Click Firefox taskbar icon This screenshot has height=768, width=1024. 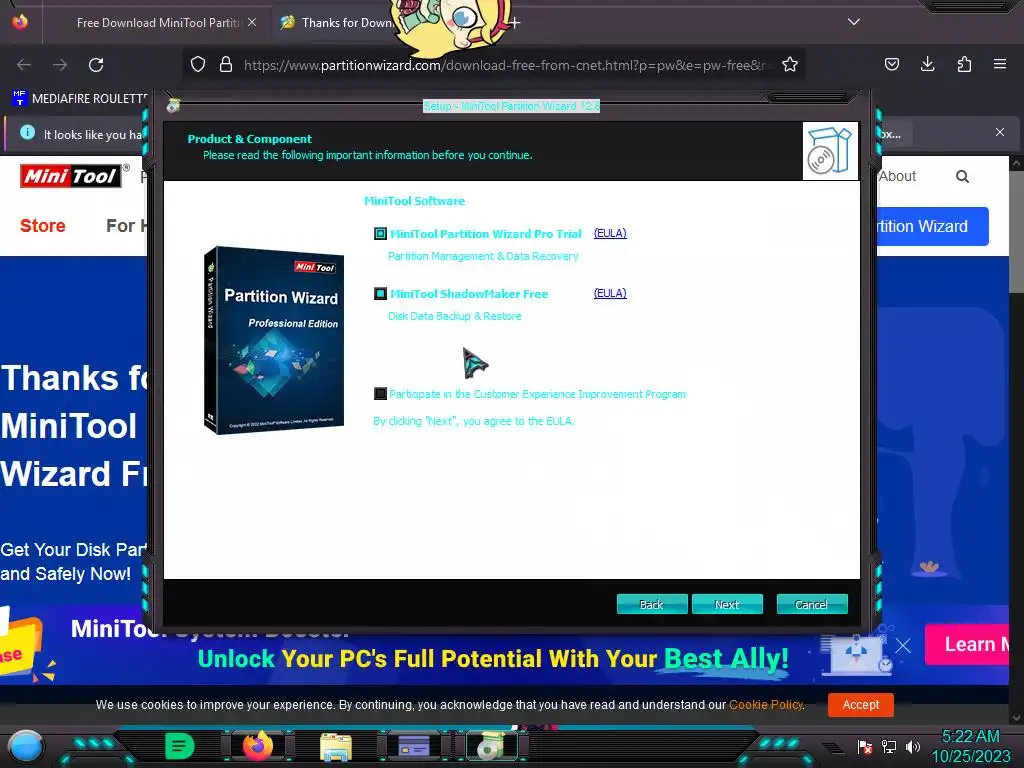click(x=257, y=746)
